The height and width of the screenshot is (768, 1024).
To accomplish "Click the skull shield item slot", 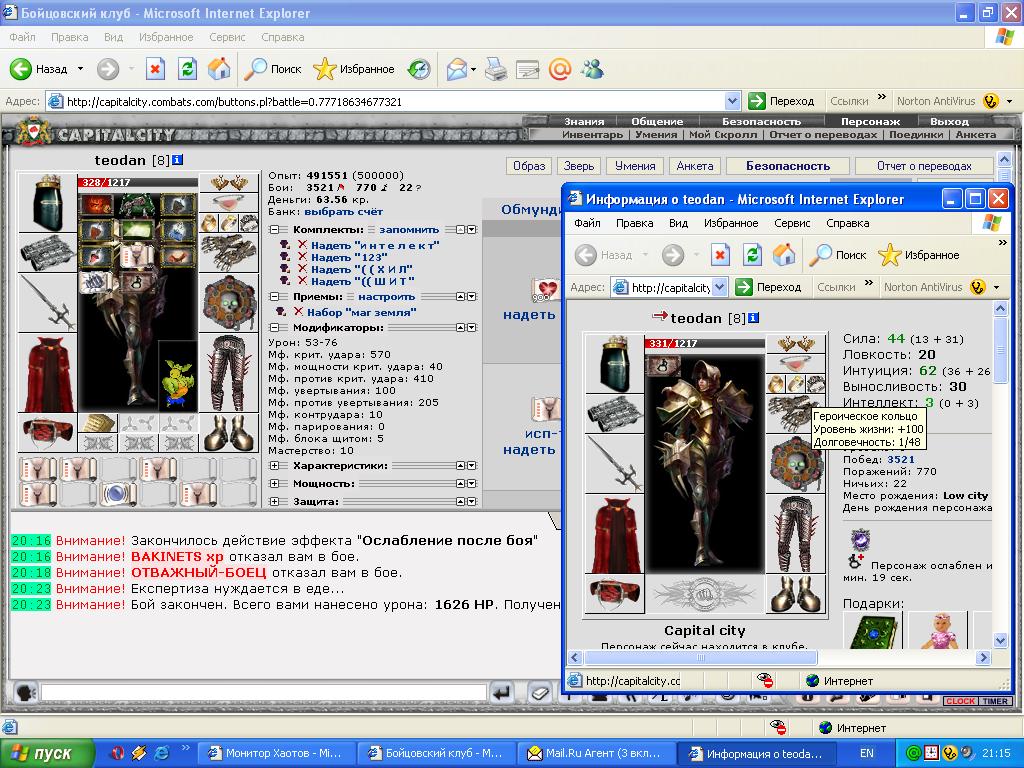I will click(229, 302).
